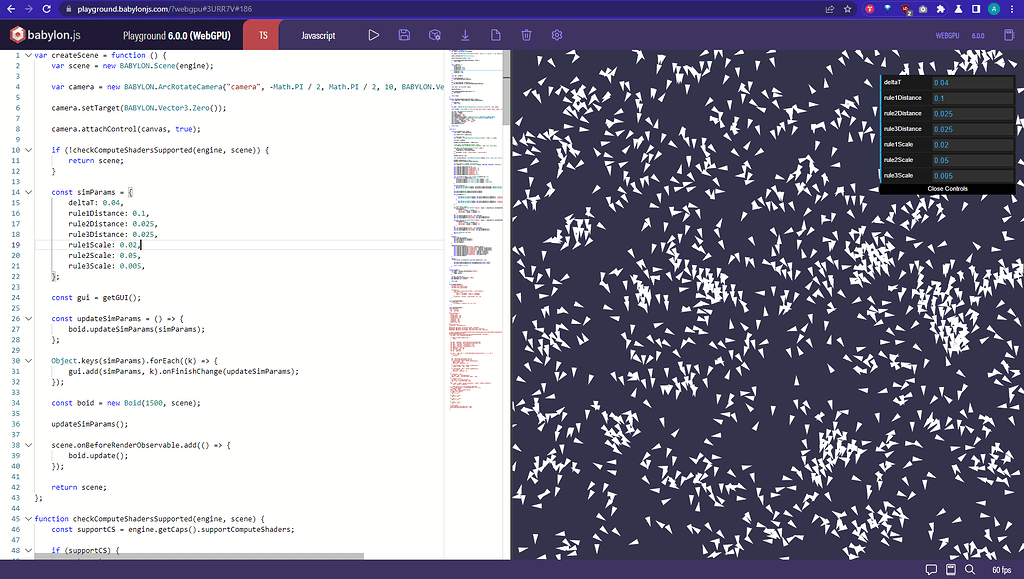Clear the code editor with the trash icon
The height and width of the screenshot is (579, 1024).
[526, 34]
